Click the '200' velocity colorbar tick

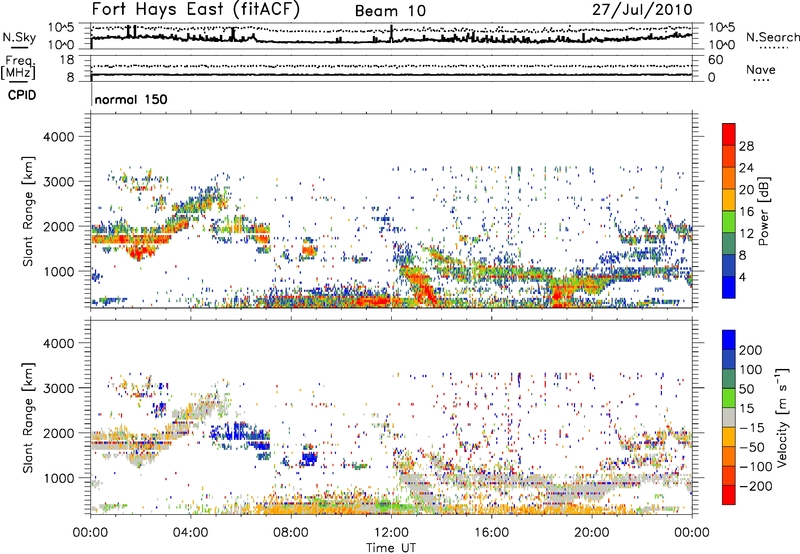(x=751, y=350)
